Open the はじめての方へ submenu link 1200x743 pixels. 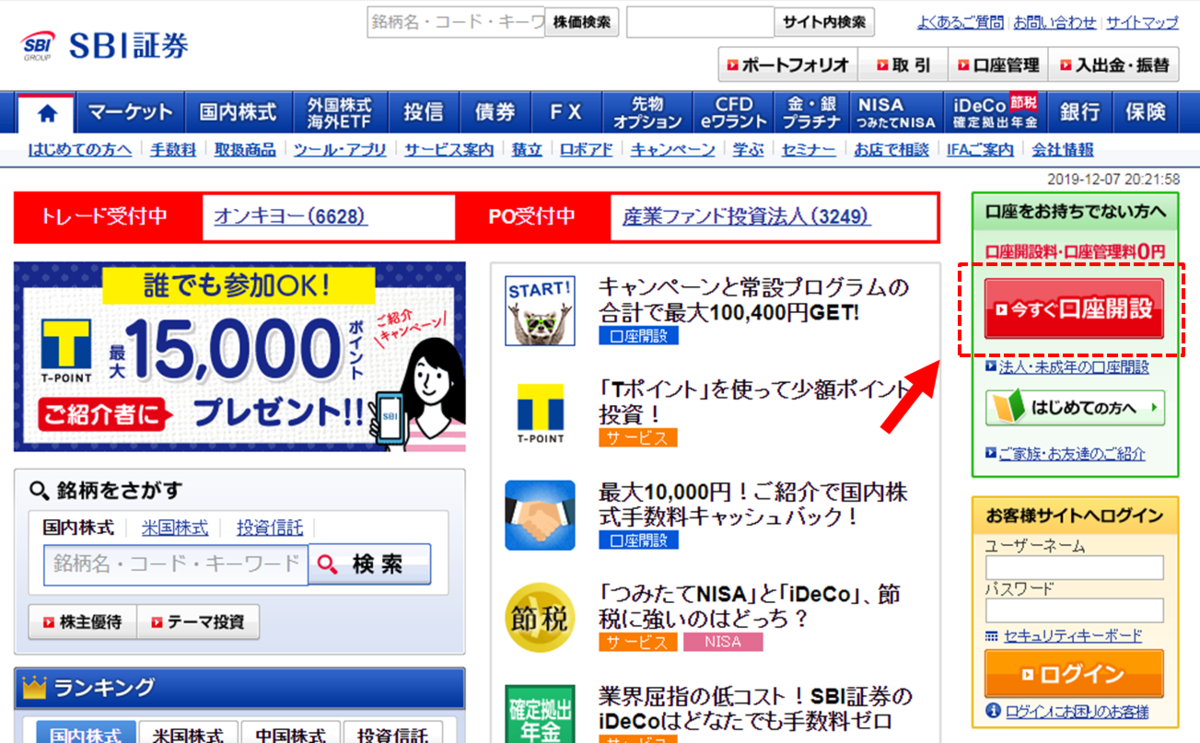click(x=80, y=150)
